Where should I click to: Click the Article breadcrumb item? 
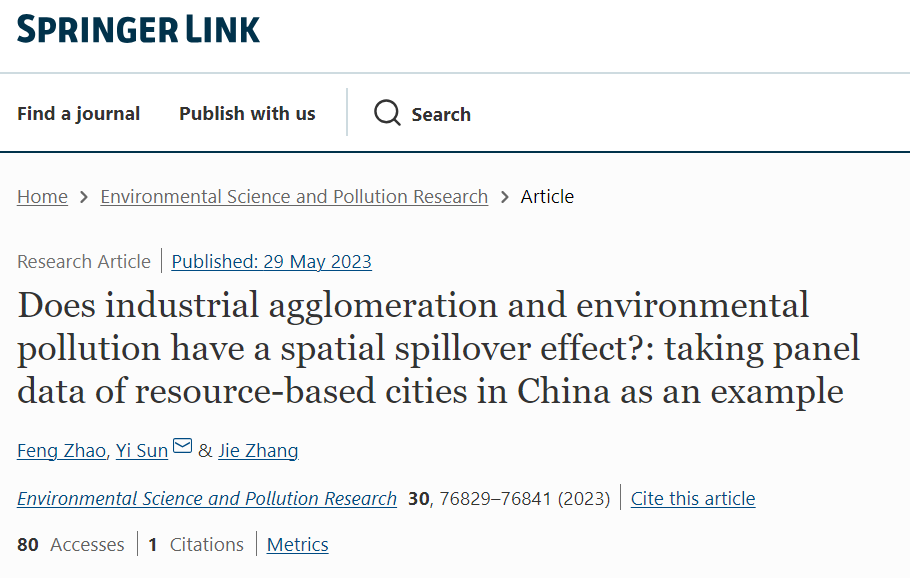[x=547, y=197]
